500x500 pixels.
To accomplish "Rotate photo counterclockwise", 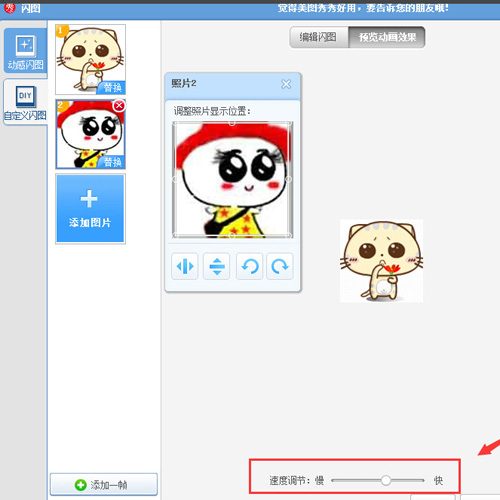I will pos(249,266).
